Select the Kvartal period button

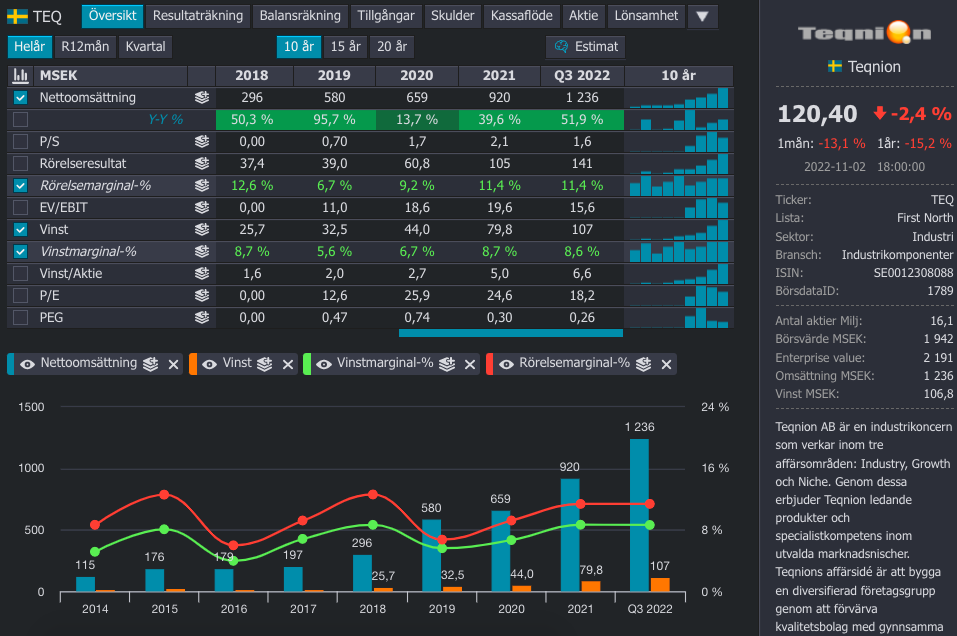[x=145, y=46]
